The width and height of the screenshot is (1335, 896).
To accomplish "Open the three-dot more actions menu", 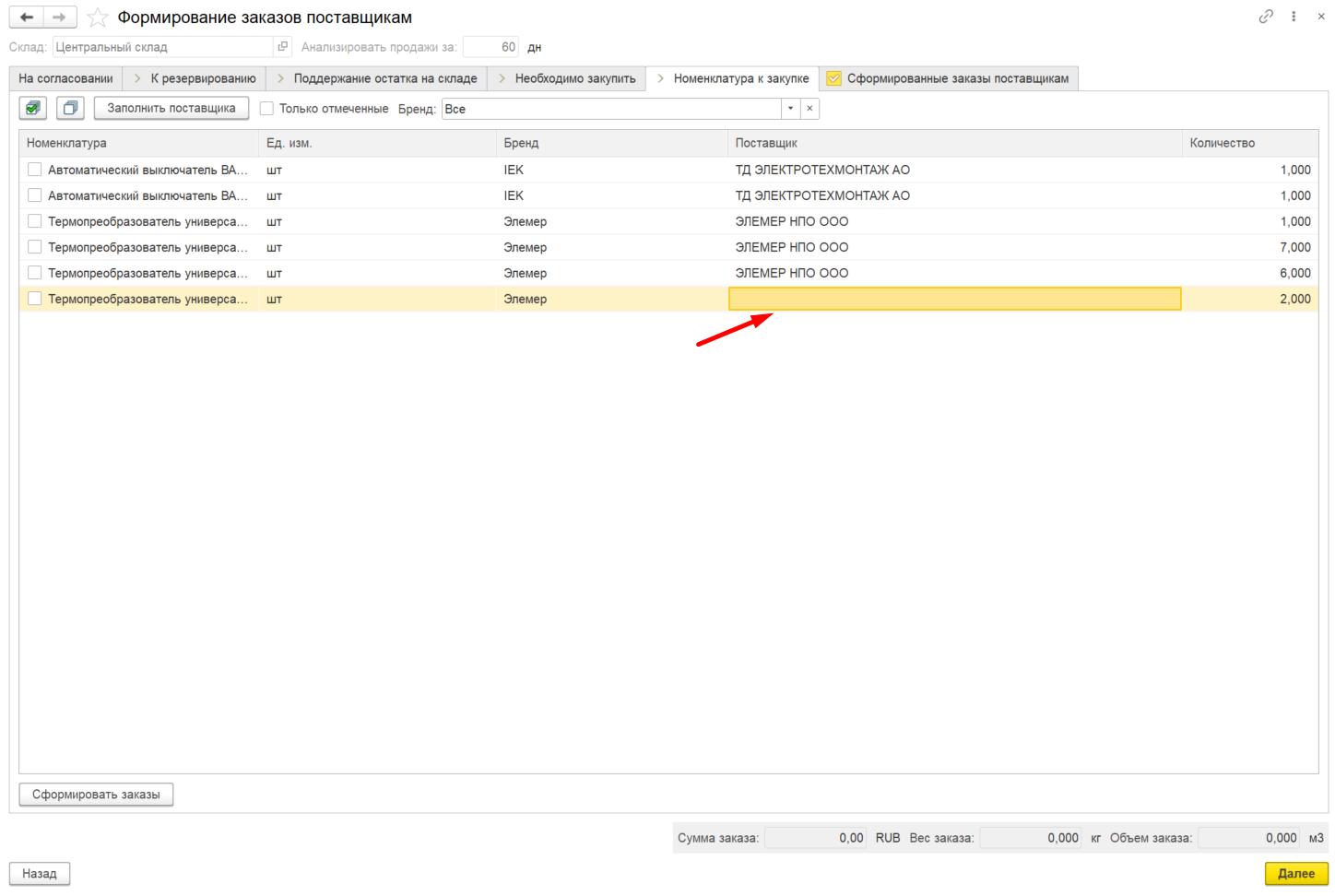I will coord(1294,17).
